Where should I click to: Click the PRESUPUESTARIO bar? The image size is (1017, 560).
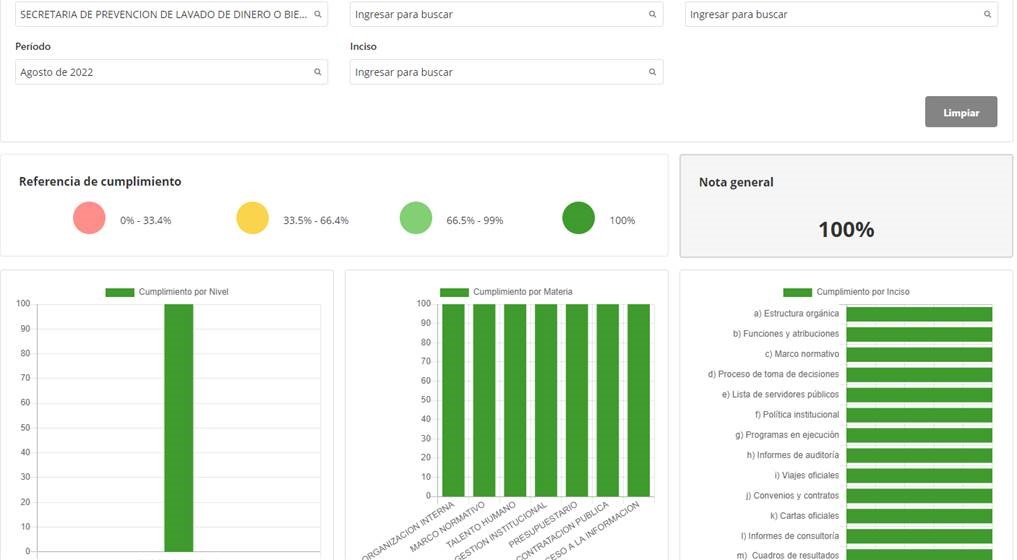pos(577,400)
